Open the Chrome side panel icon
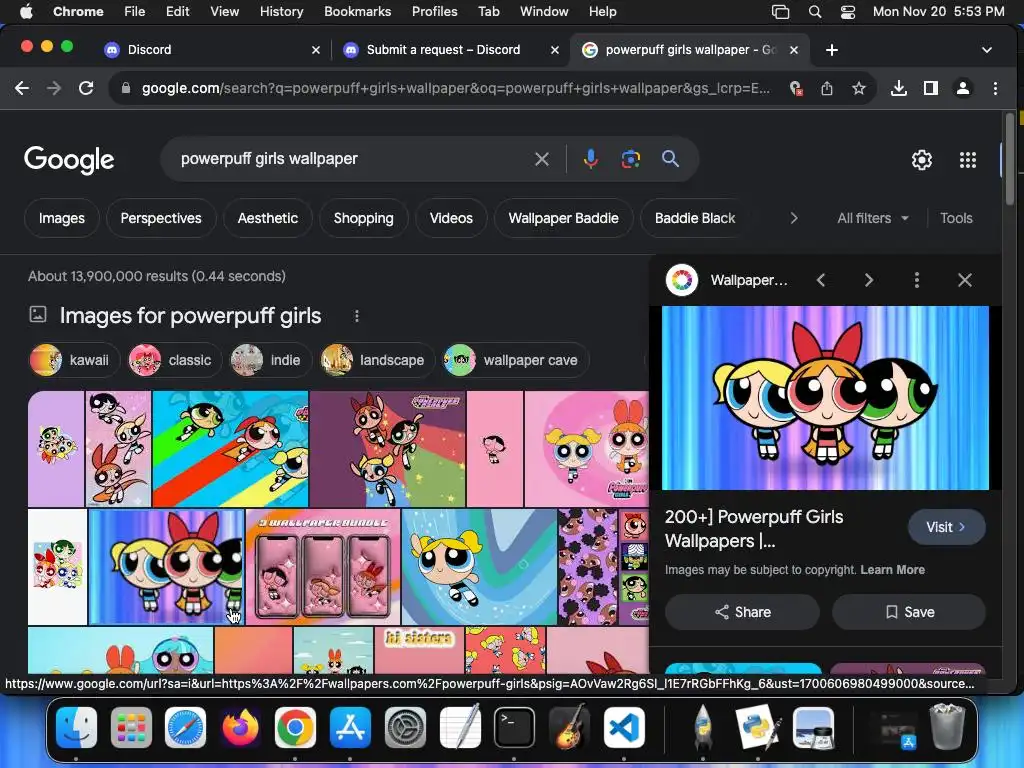 coord(931,88)
